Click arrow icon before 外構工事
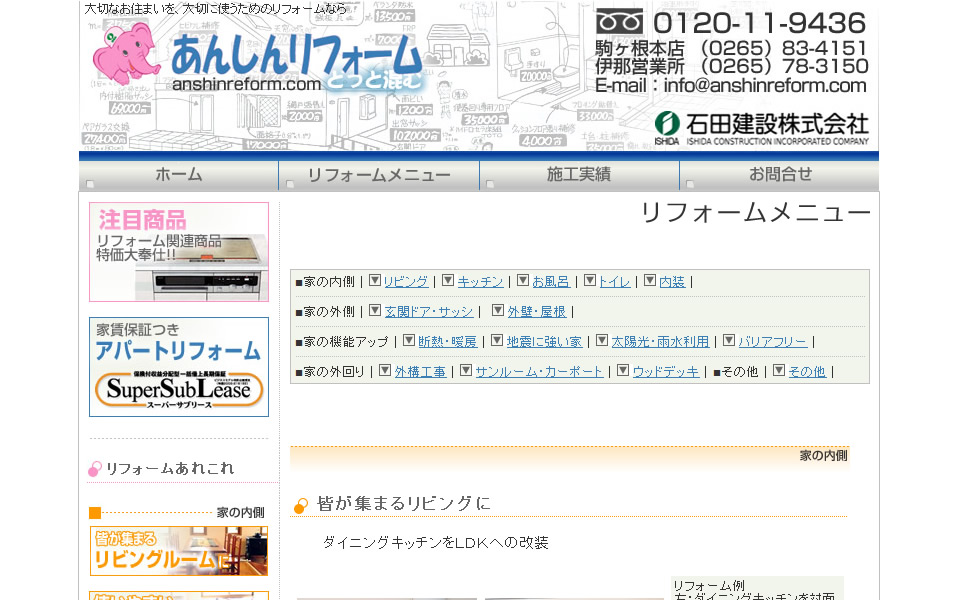Screen dimensions: 960x600 click(x=385, y=371)
